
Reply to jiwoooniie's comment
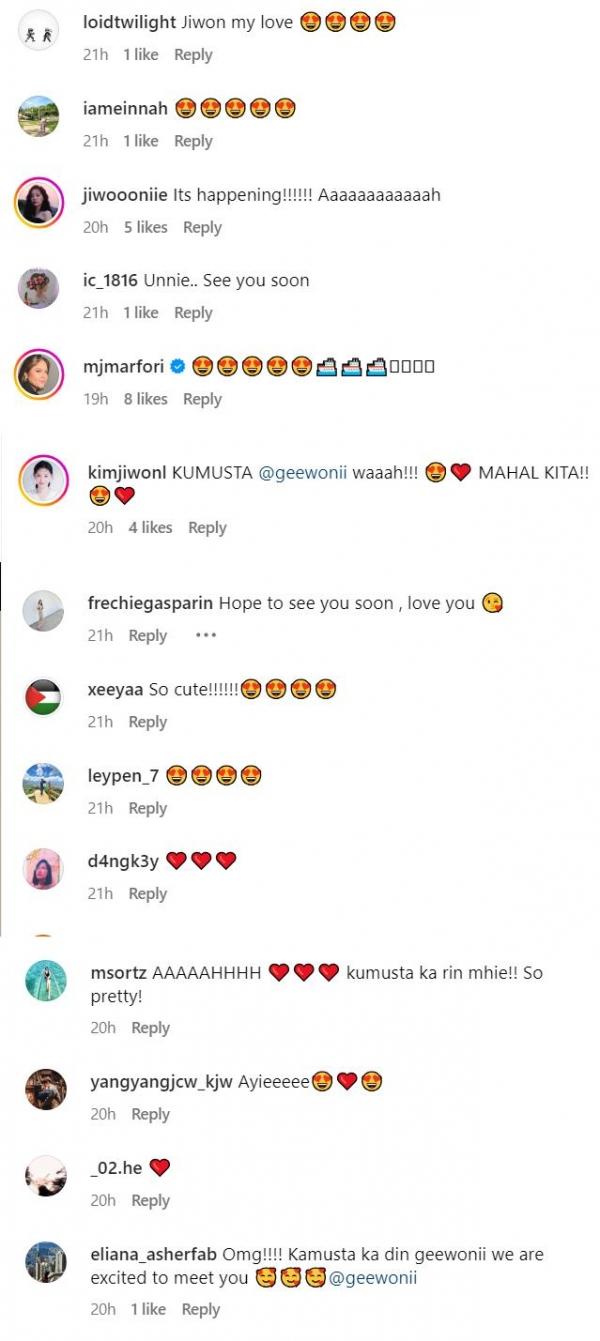pos(202,227)
